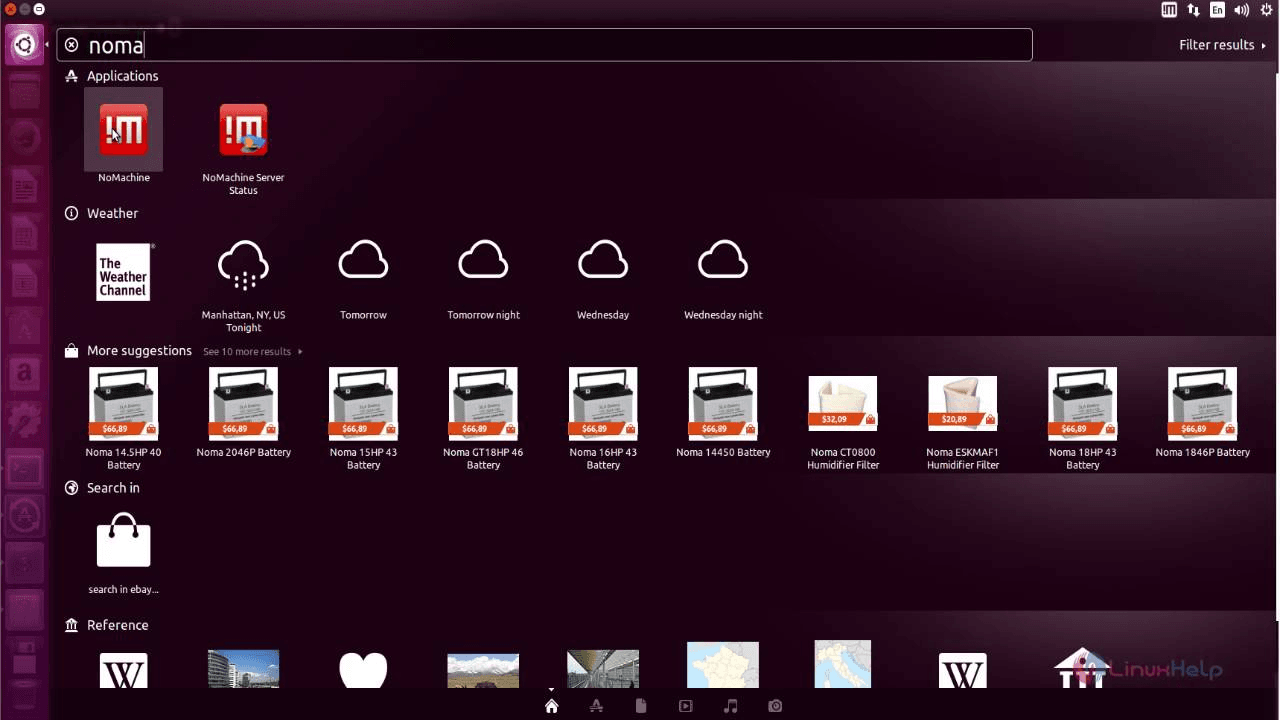The width and height of the screenshot is (1280, 720).
Task: Open the Wednesday forecast cloud icon
Action: click(603, 261)
